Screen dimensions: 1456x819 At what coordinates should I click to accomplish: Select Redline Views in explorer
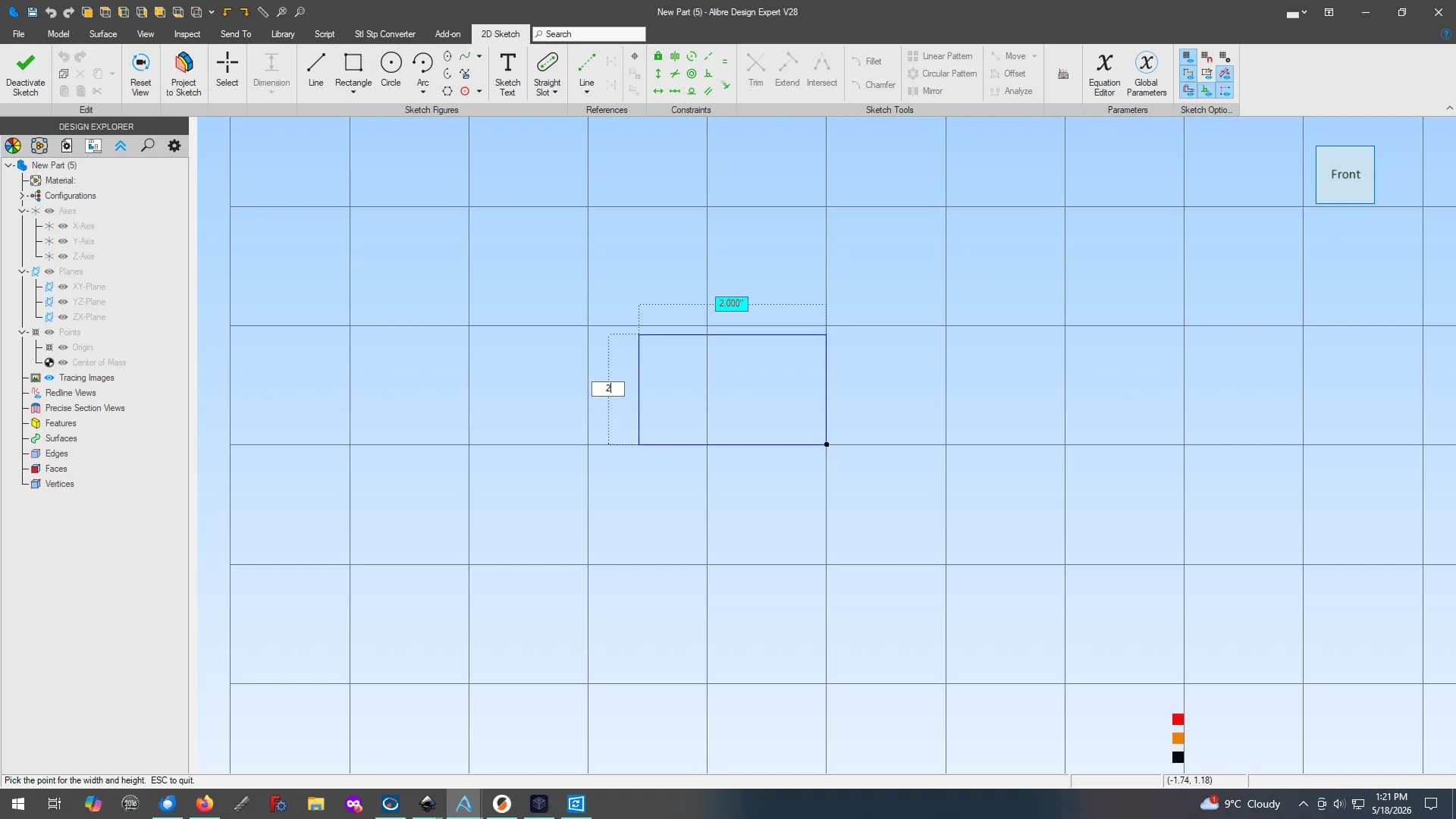[71, 393]
